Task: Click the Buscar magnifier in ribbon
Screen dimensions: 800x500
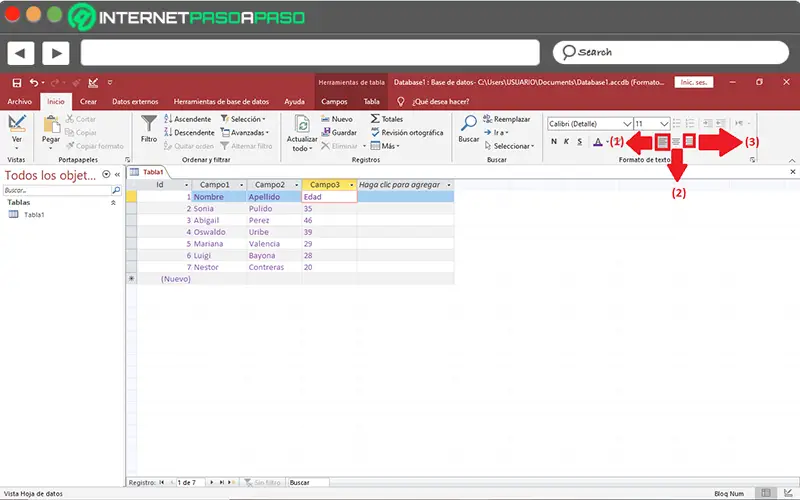Action: (468, 123)
